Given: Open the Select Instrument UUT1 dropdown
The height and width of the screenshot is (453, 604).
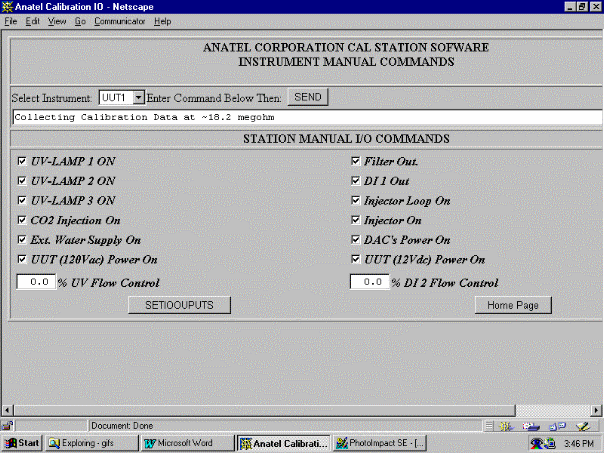Looking at the screenshot, I should pyautogui.click(x=122, y=97).
